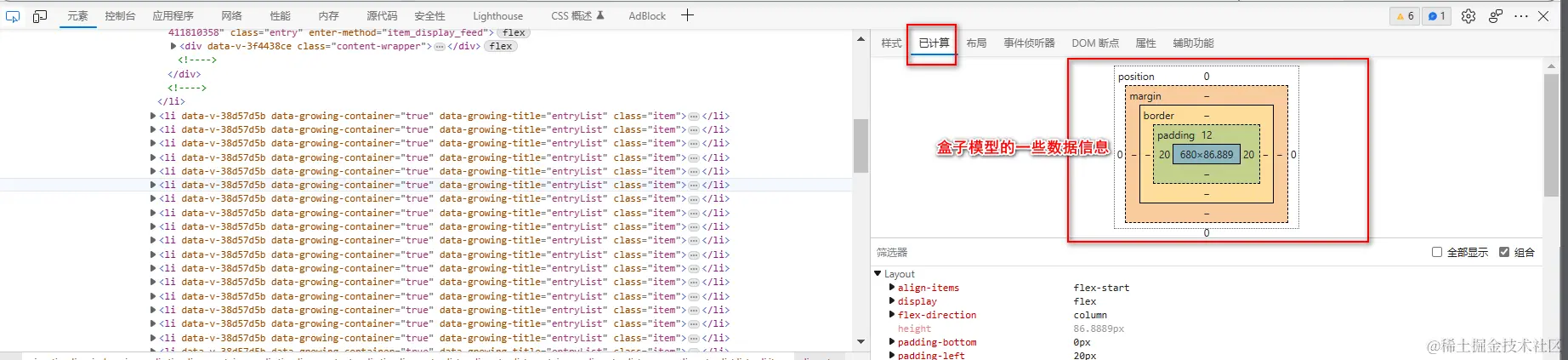1568x360 pixels.
Task: Click the position label in box model
Action: click(1136, 77)
